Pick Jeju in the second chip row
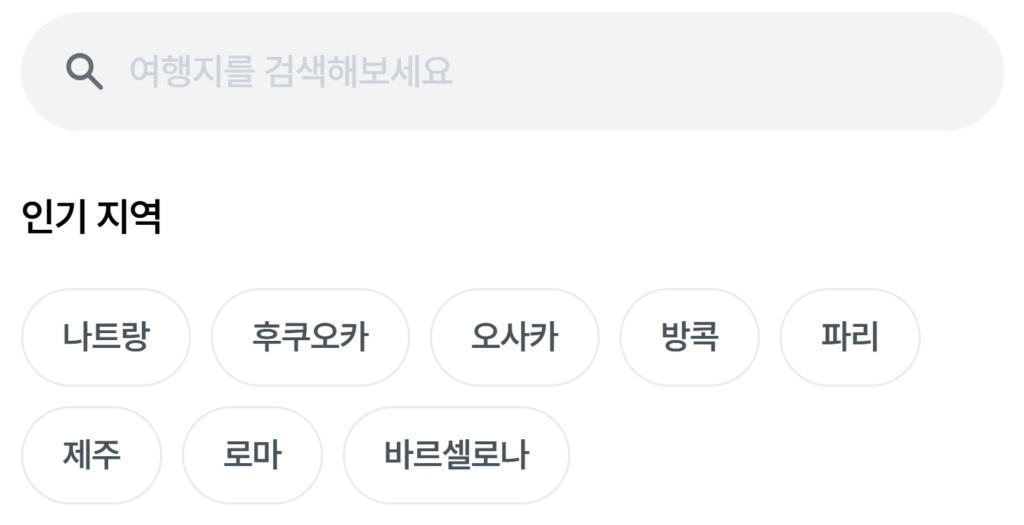Screen dimensions: 1024x525 91,455
